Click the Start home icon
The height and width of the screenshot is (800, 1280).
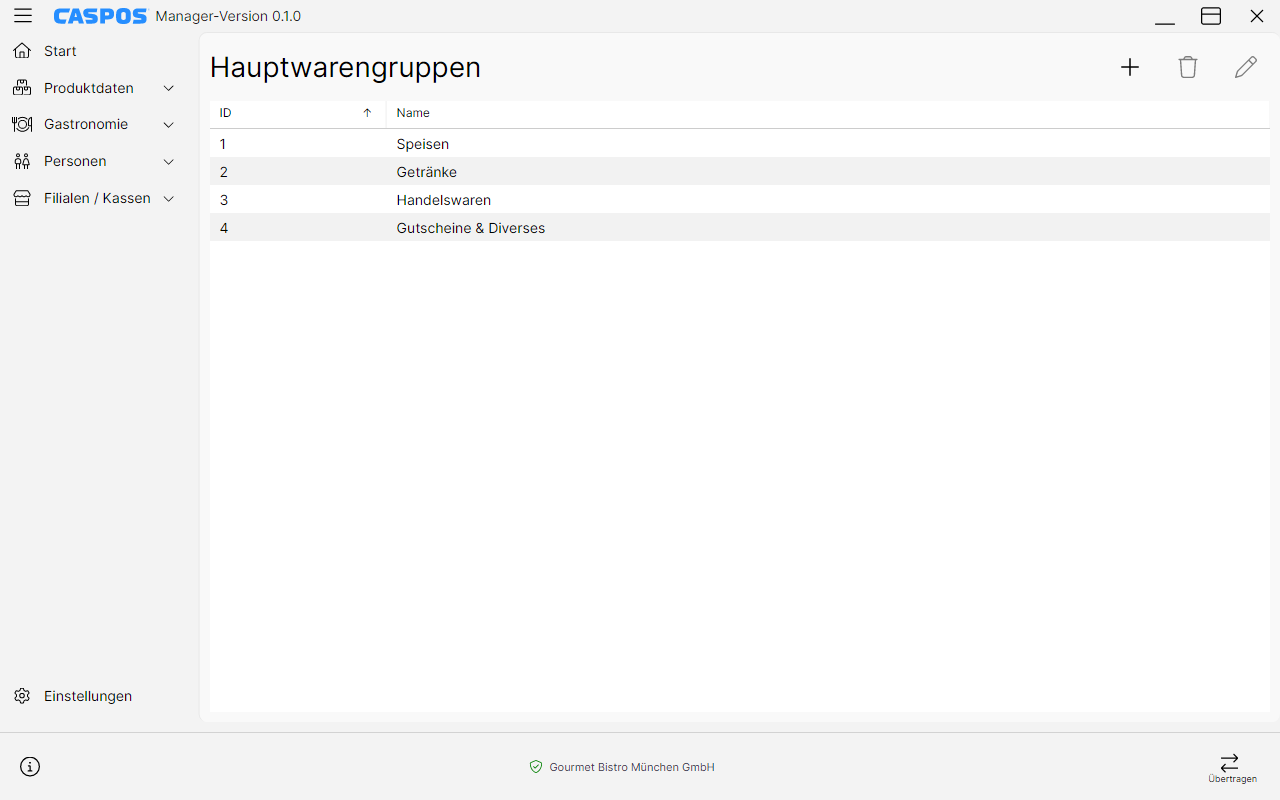[x=22, y=51]
